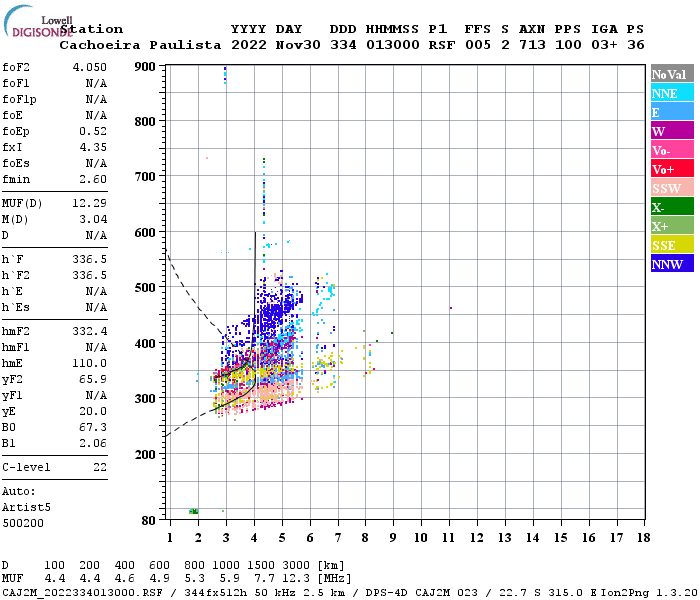Select the Vo- pink legend swatch
Screen dimensions: 700x600
pyautogui.click(x=672, y=150)
